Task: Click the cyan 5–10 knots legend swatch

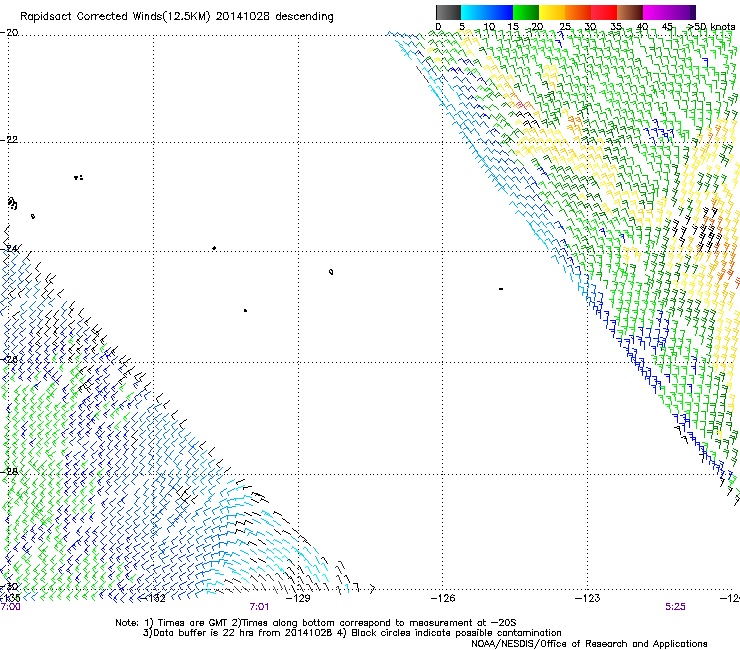Action: point(474,12)
